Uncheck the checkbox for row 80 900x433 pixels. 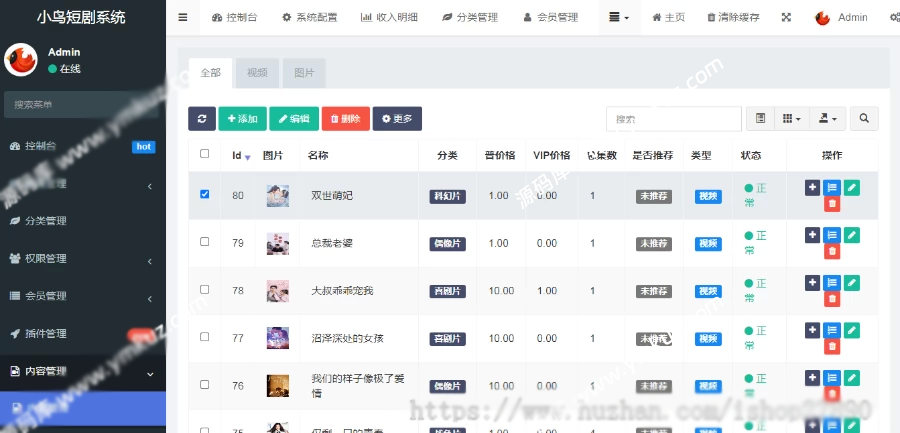point(204,194)
